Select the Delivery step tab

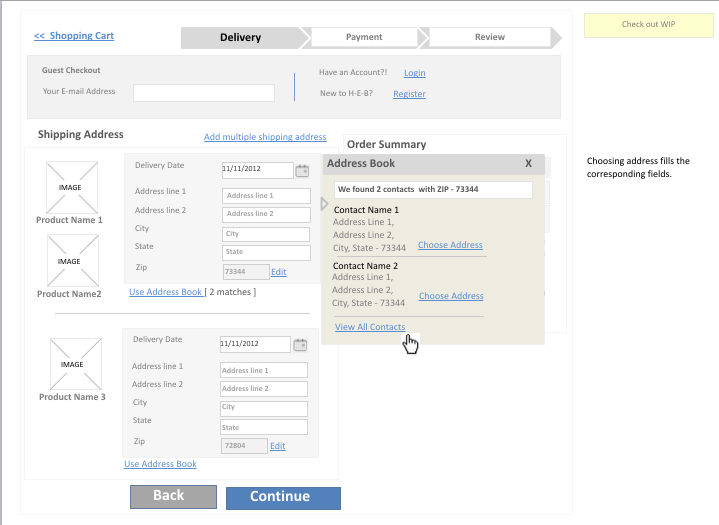click(x=242, y=37)
